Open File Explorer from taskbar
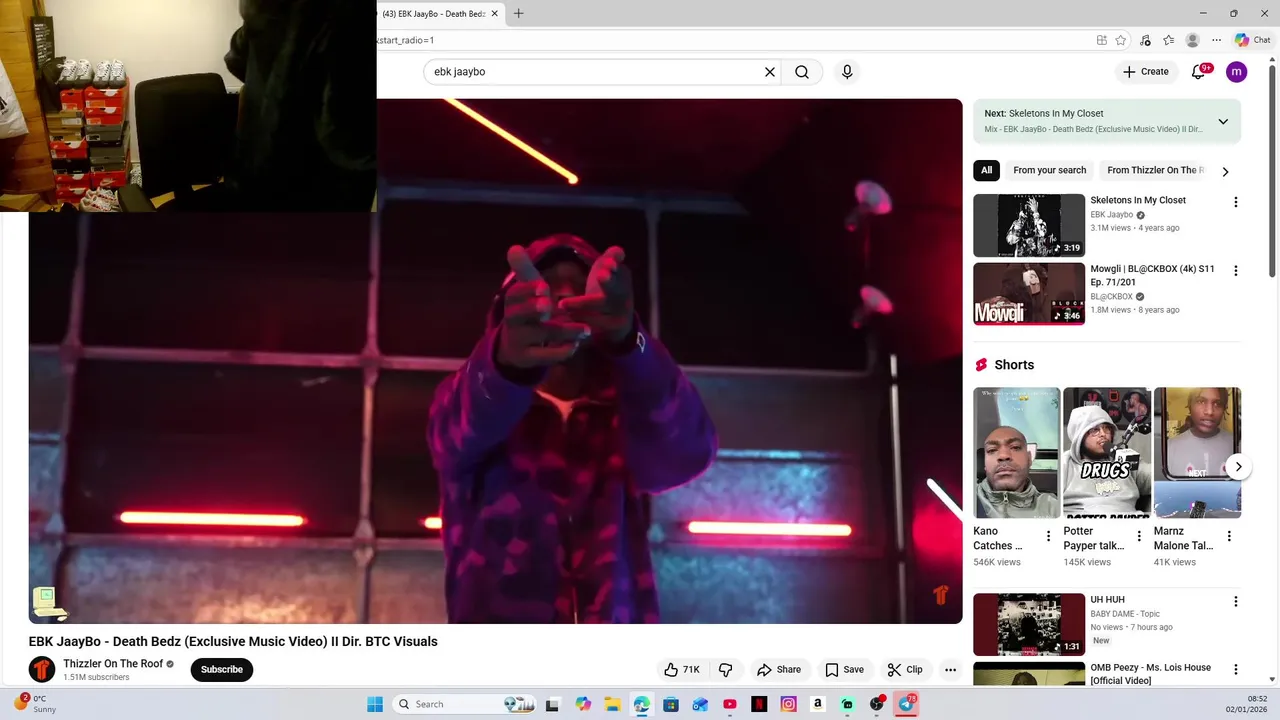The height and width of the screenshot is (720, 1280). pyautogui.click(x=612, y=704)
